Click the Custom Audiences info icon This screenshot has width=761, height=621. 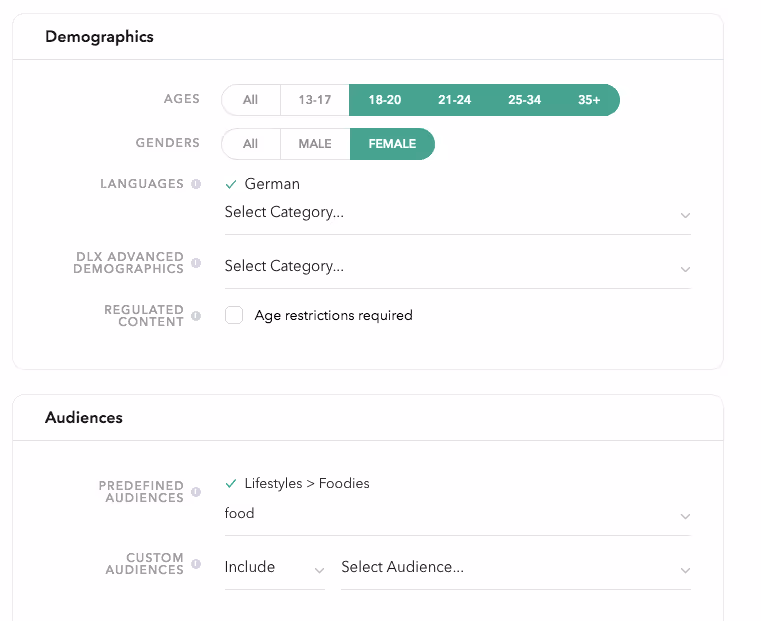[x=196, y=564]
